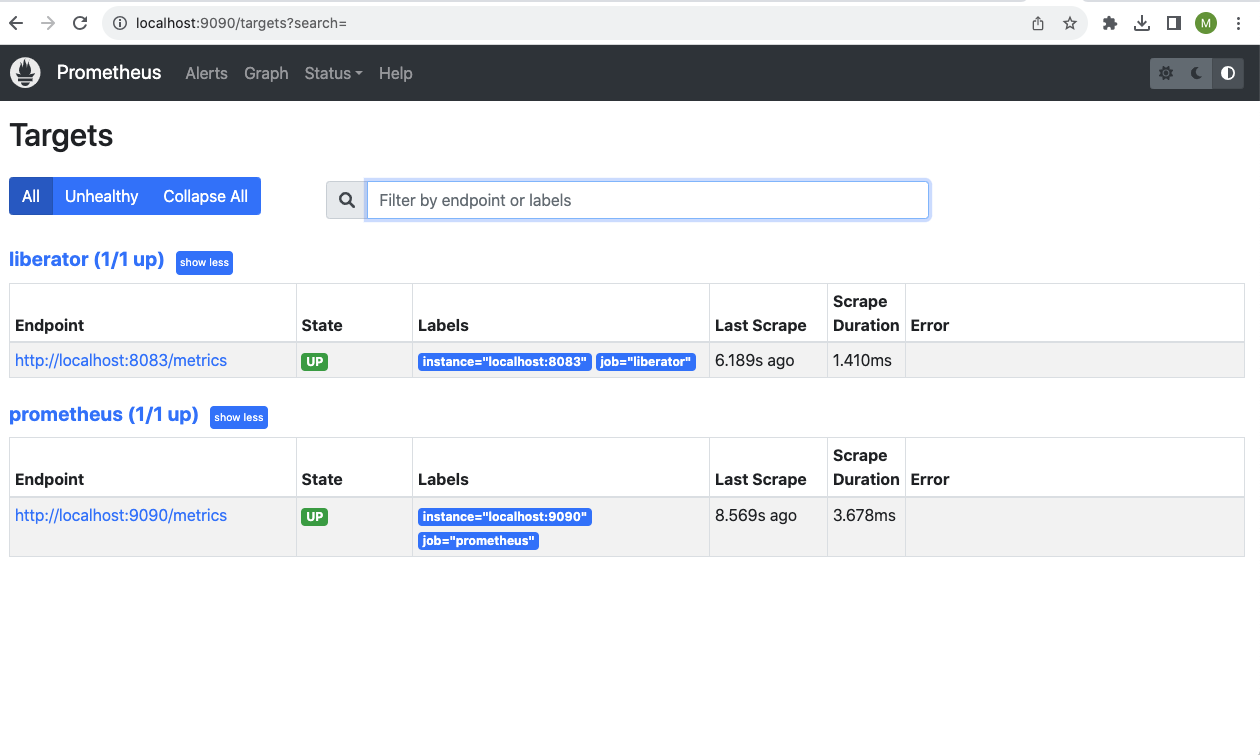Viewport: 1260px width, 755px height.
Task: Click the browser address bar URL
Action: tap(241, 23)
